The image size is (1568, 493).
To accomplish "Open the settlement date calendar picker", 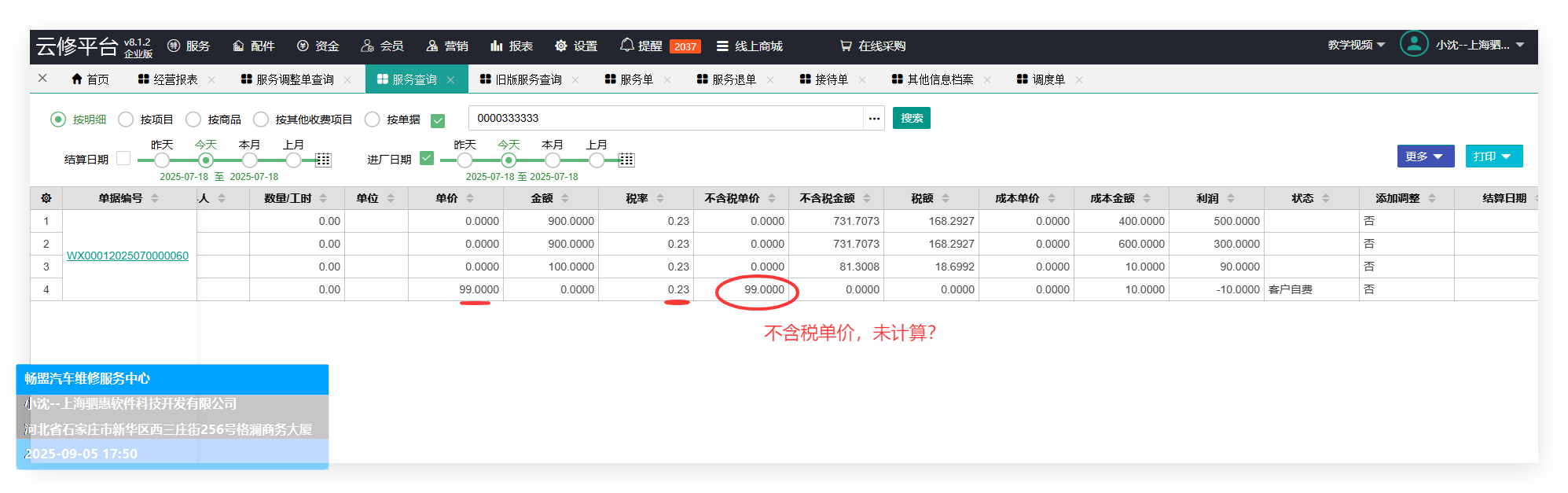I will point(323,160).
